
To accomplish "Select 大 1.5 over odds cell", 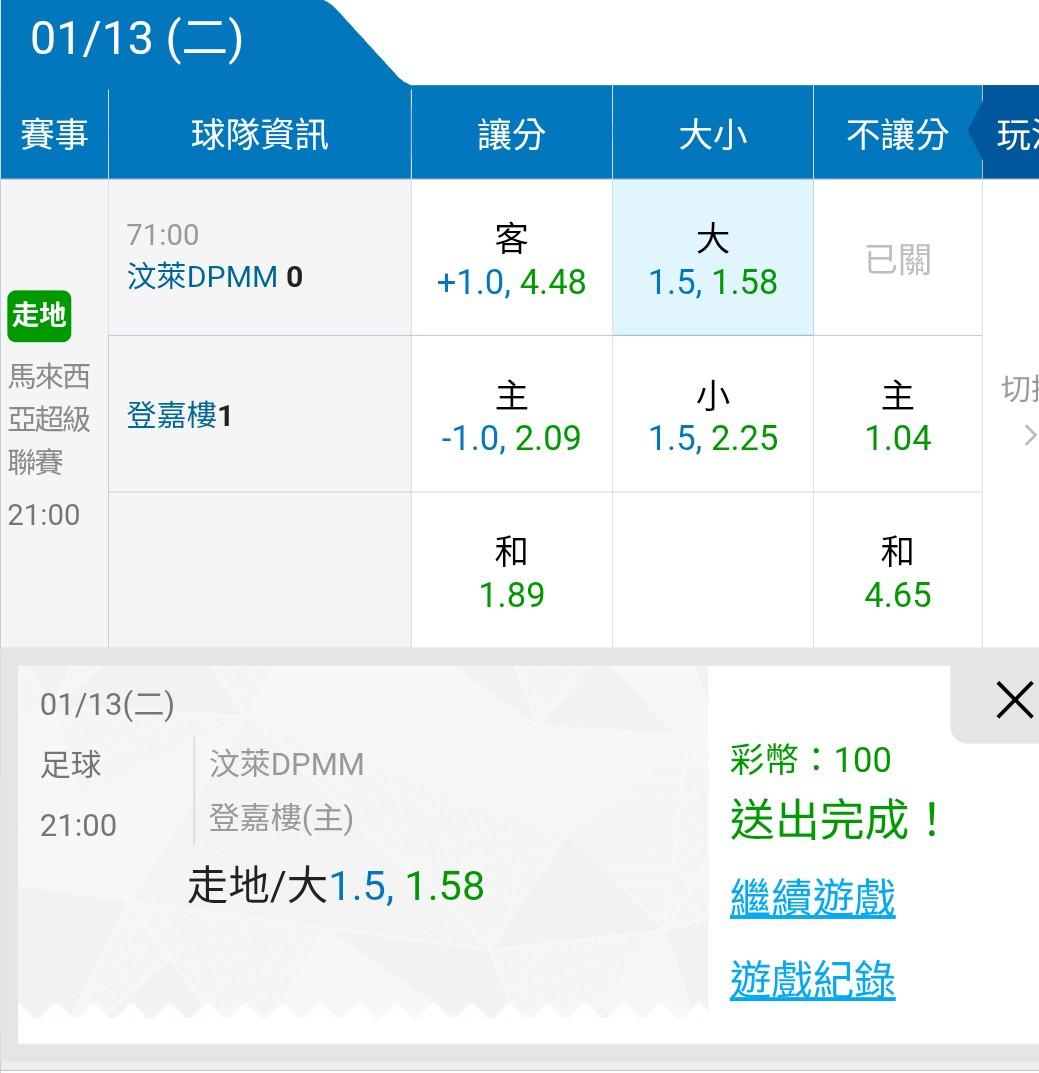I will coord(712,259).
